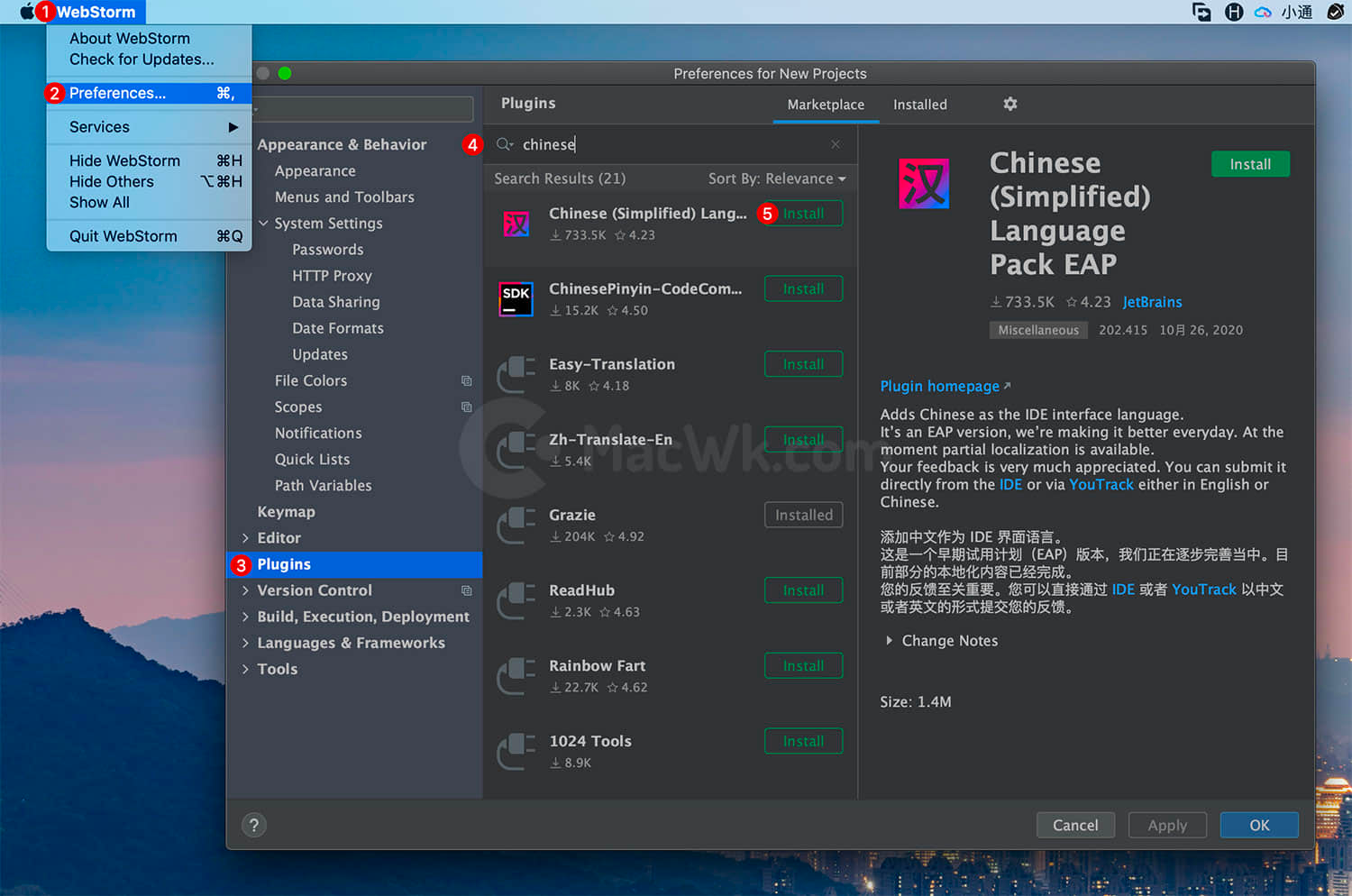Open the screen mirroring menu bar icon
The height and width of the screenshot is (896, 1352).
[x=1201, y=12]
